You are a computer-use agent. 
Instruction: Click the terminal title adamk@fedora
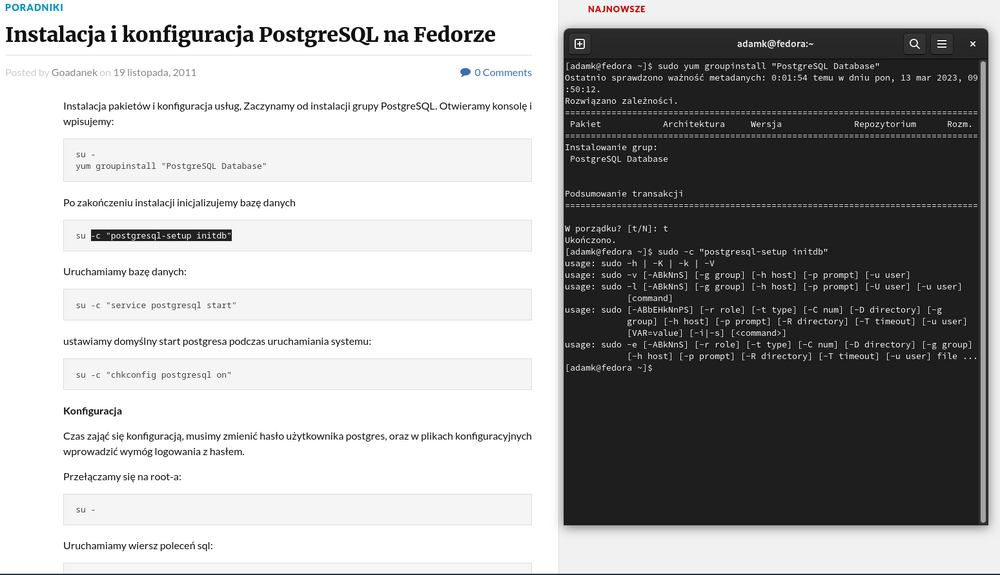775,44
